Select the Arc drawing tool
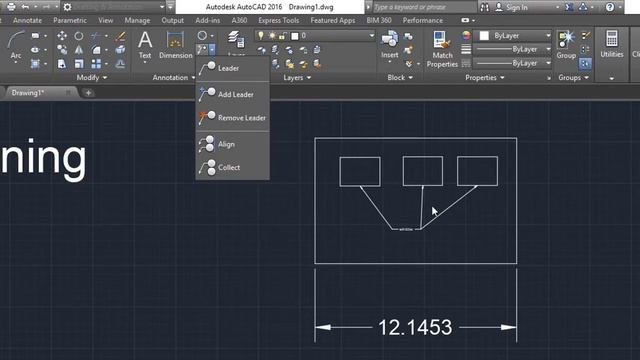The image size is (640, 360). (16, 45)
